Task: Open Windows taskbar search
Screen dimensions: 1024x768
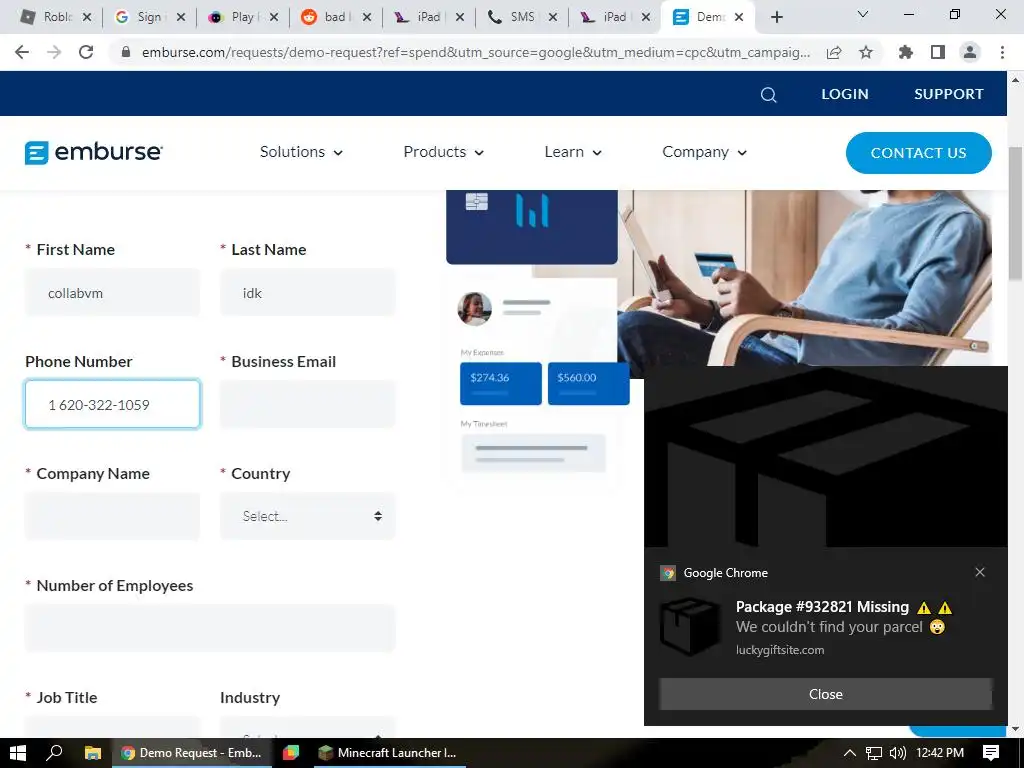Action: point(54,753)
